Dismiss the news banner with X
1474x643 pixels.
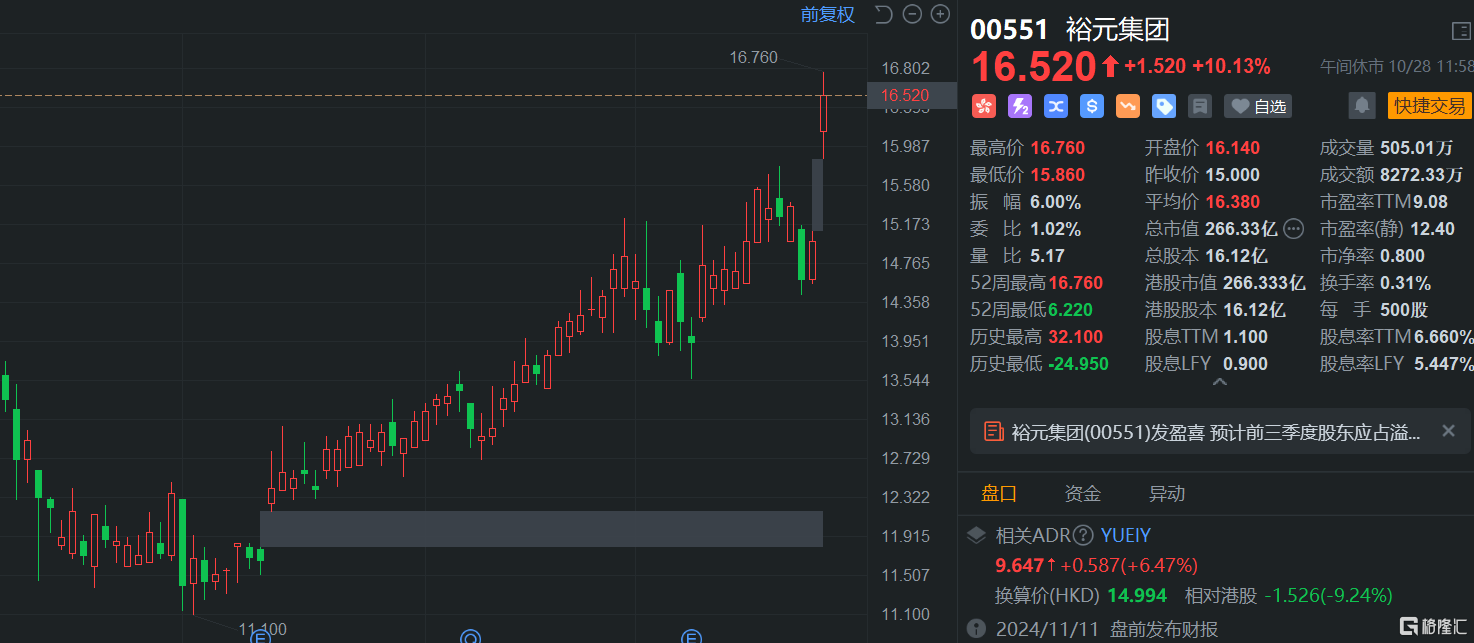[1448, 431]
